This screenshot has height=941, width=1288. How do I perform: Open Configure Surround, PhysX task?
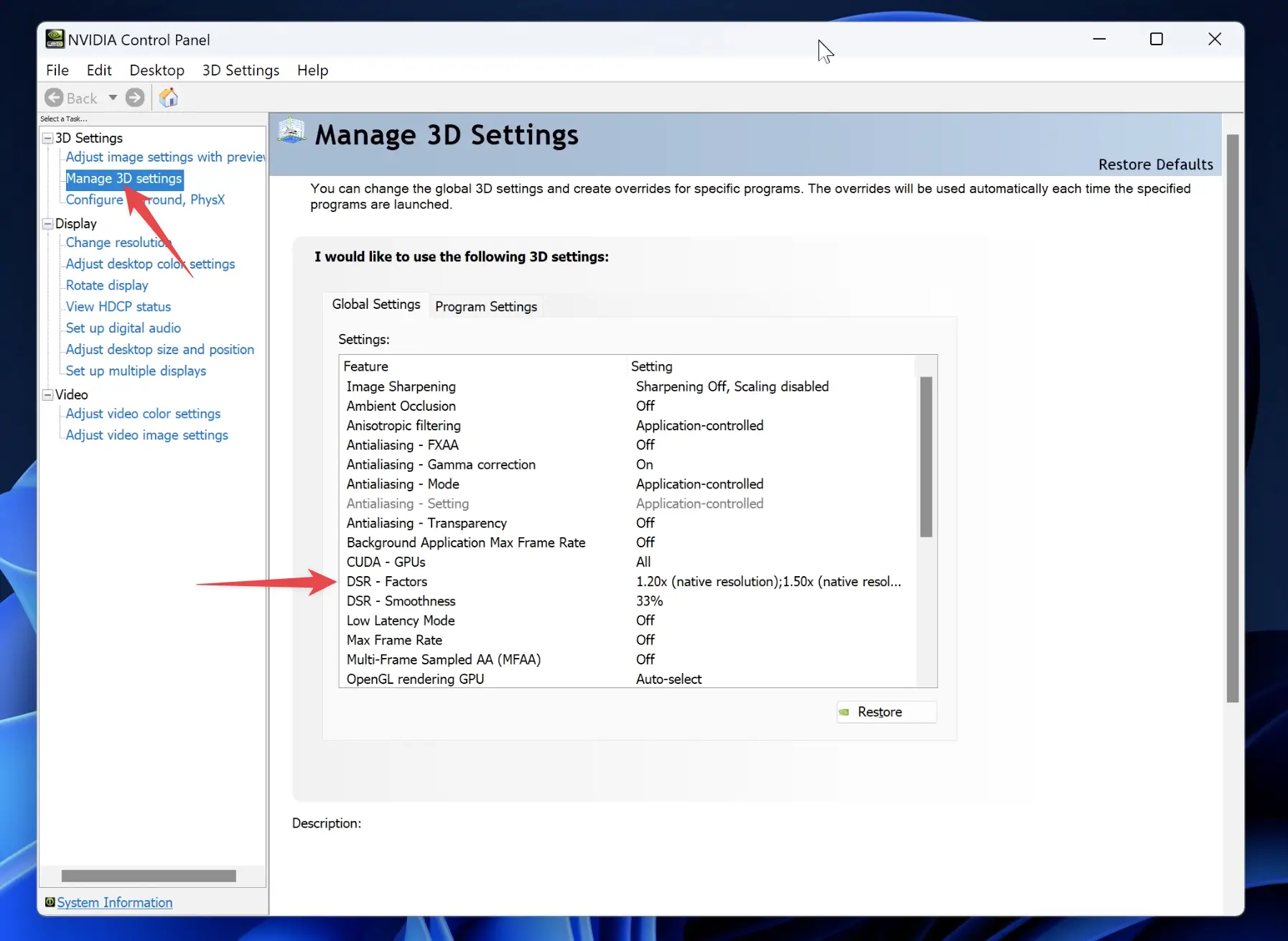(x=145, y=200)
